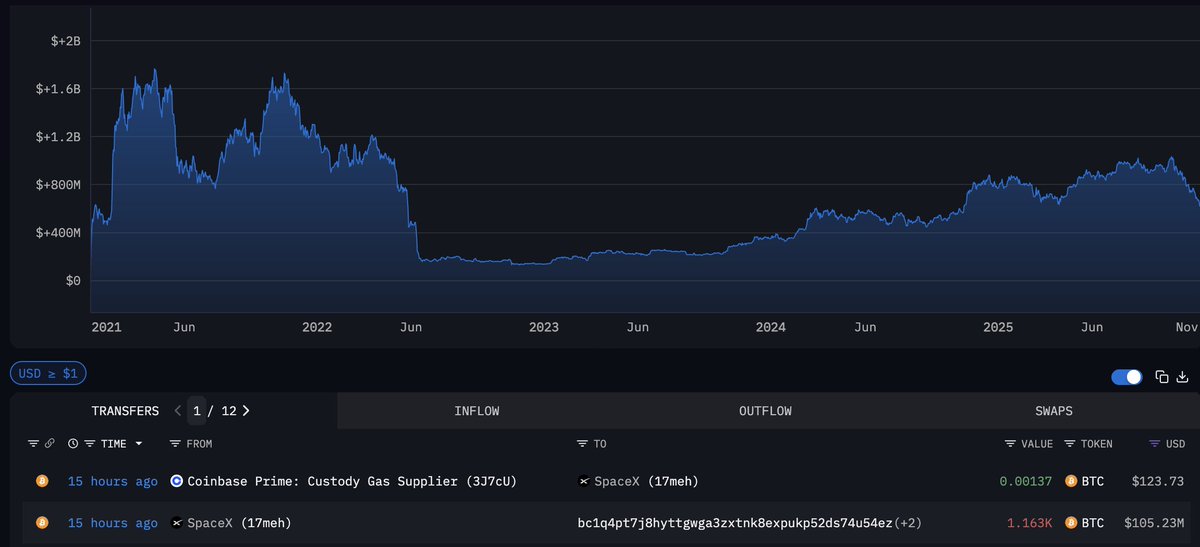Click the 1.163K value cell
The width and height of the screenshot is (1200, 547).
(1030, 522)
